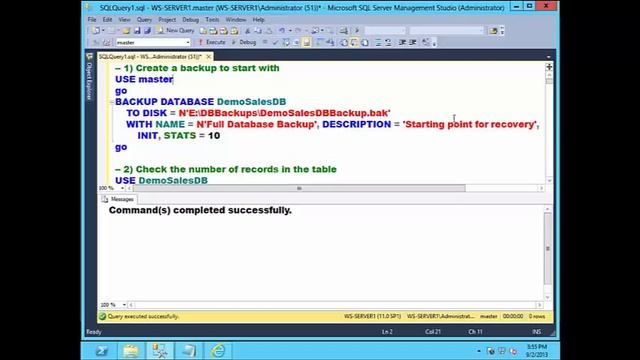Viewport: 640px width, 360px height.
Task: Increase the line indent
Action: click(412, 42)
